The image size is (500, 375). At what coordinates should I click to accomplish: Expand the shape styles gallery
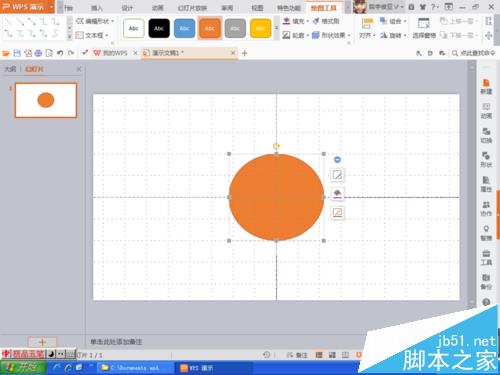click(276, 28)
